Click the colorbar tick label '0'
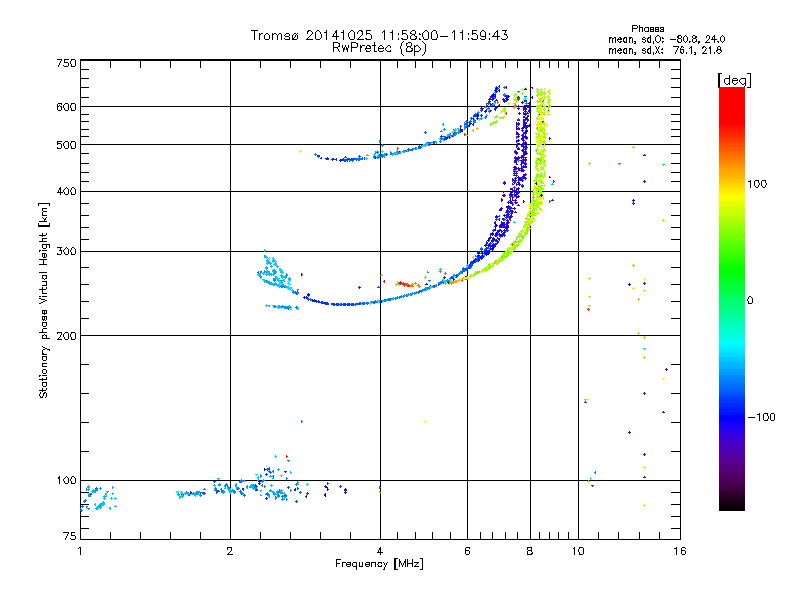The image size is (800, 600). click(x=750, y=301)
